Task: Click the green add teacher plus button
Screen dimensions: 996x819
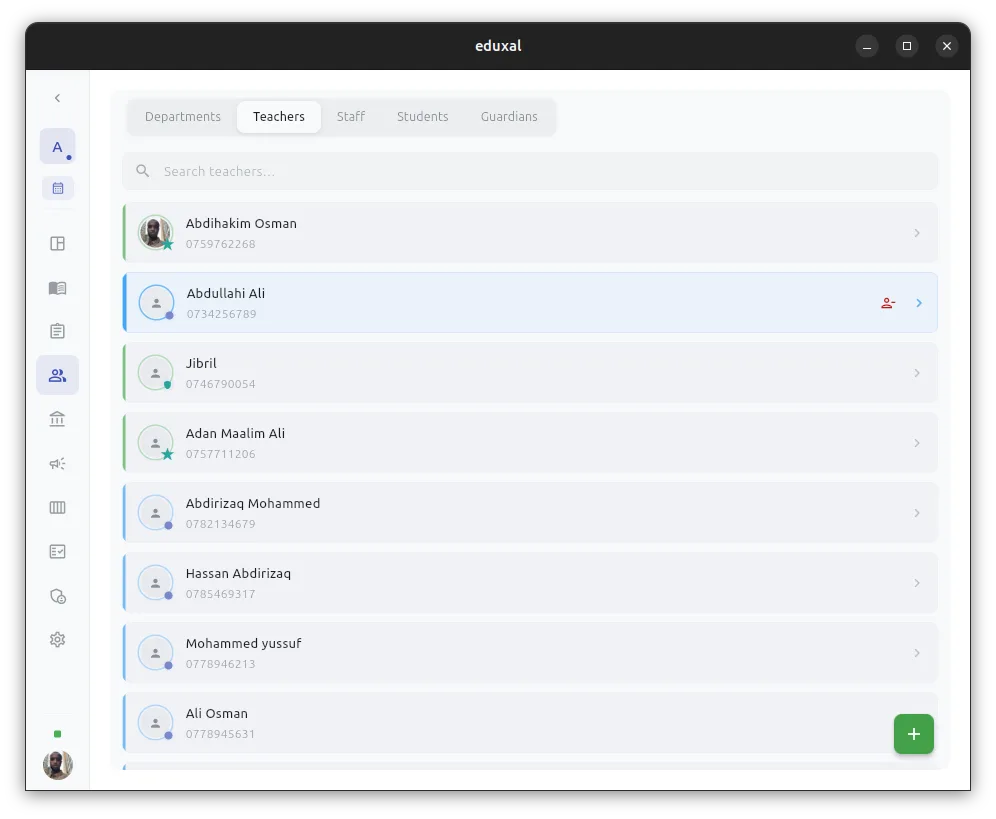Action: click(x=913, y=734)
